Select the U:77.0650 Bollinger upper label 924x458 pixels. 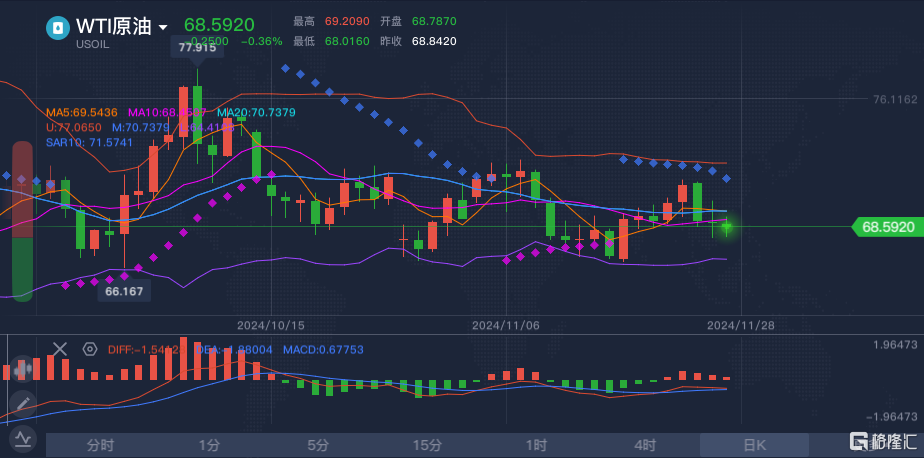coord(74,127)
